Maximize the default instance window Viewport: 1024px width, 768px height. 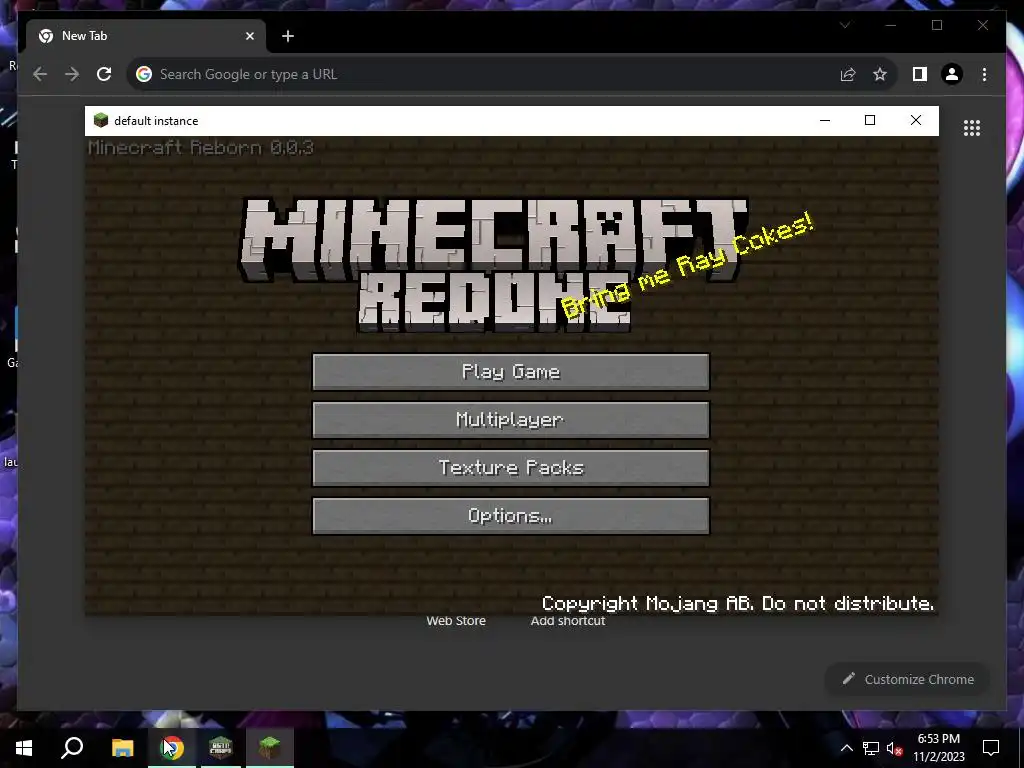pos(870,120)
